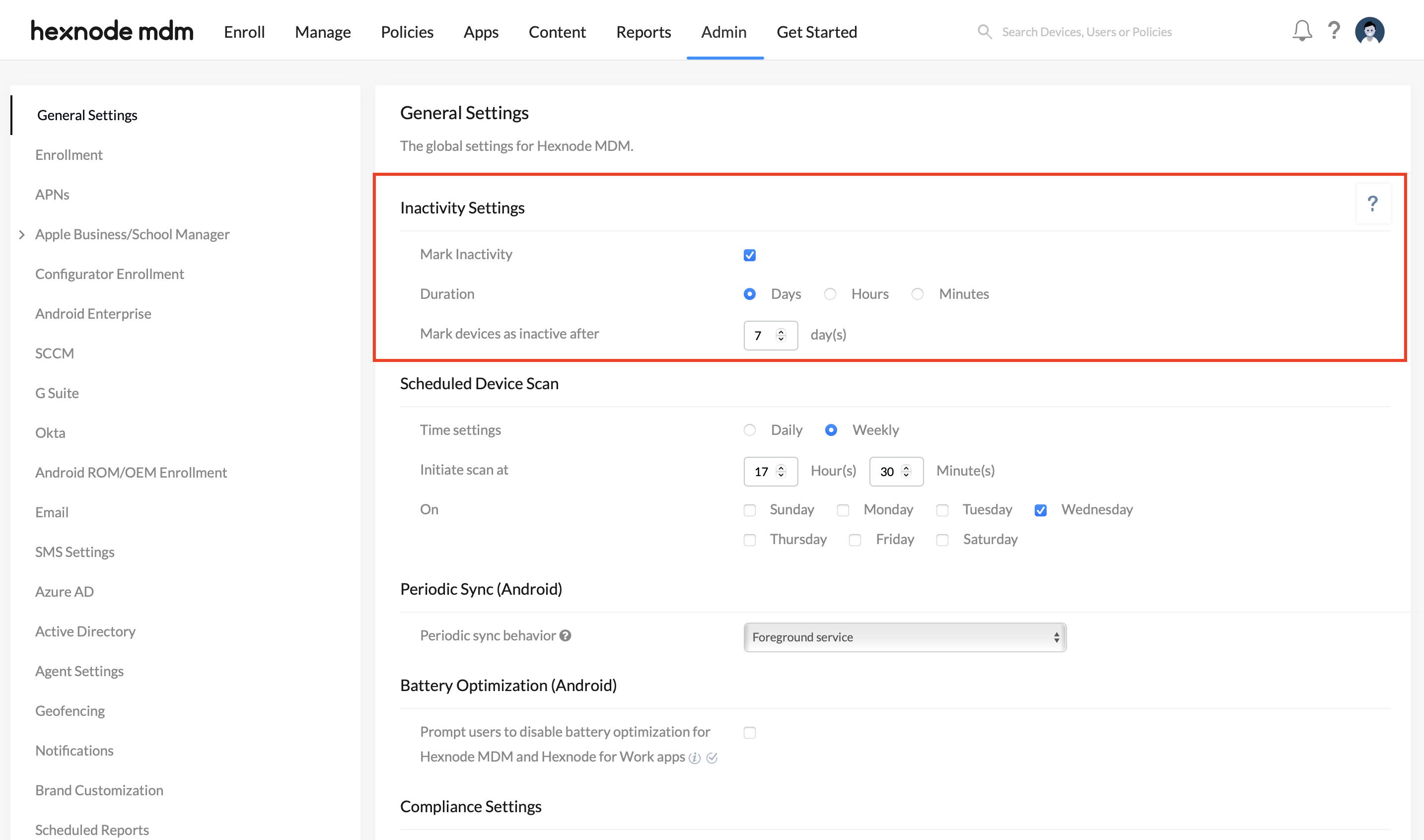Click the inactive-after days number field
The width and height of the screenshot is (1424, 840).
tap(770, 336)
